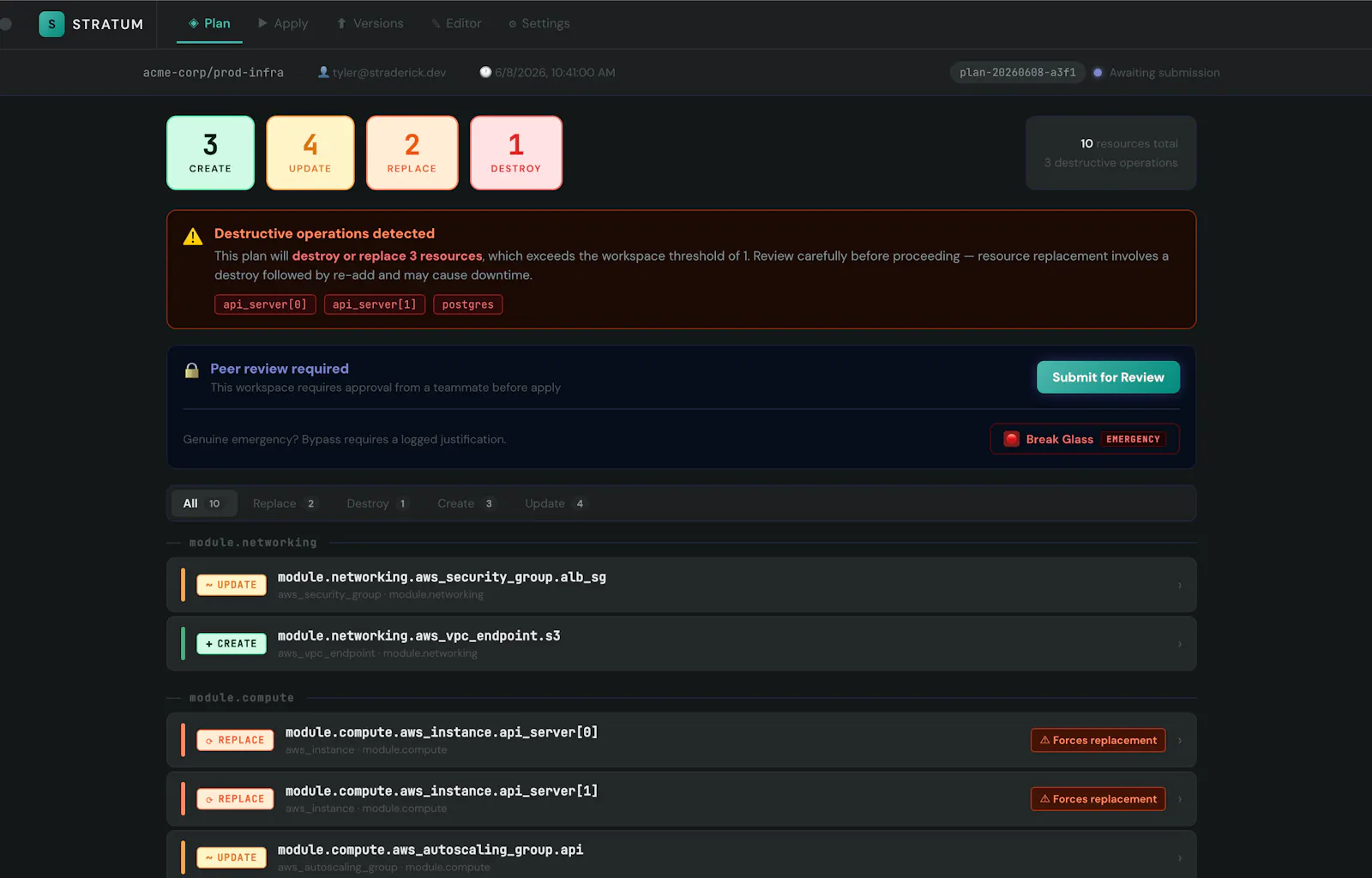
Task: Click Forces replacement tag on api_server[1]
Action: (1098, 799)
